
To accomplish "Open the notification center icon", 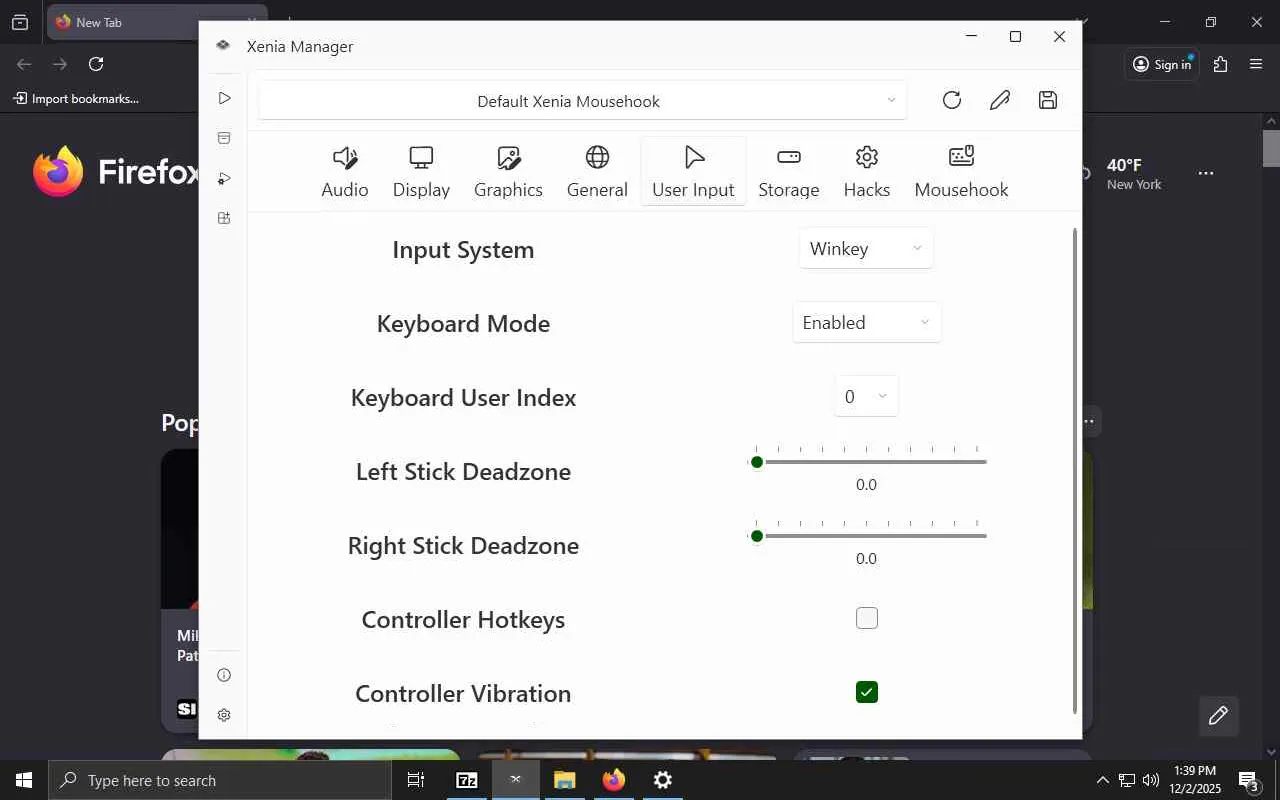I will point(1249,780).
